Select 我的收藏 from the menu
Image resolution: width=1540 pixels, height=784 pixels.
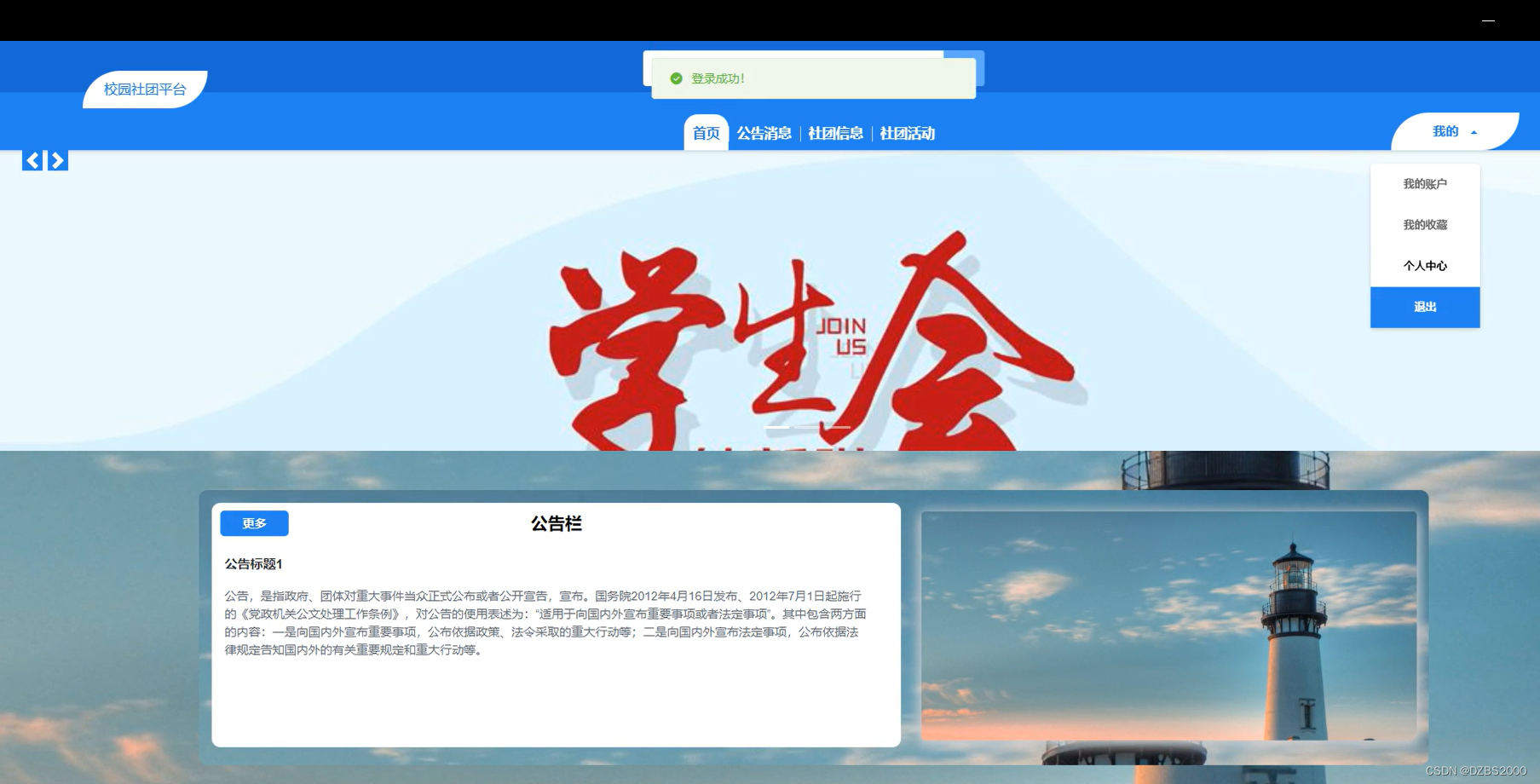(x=1425, y=225)
